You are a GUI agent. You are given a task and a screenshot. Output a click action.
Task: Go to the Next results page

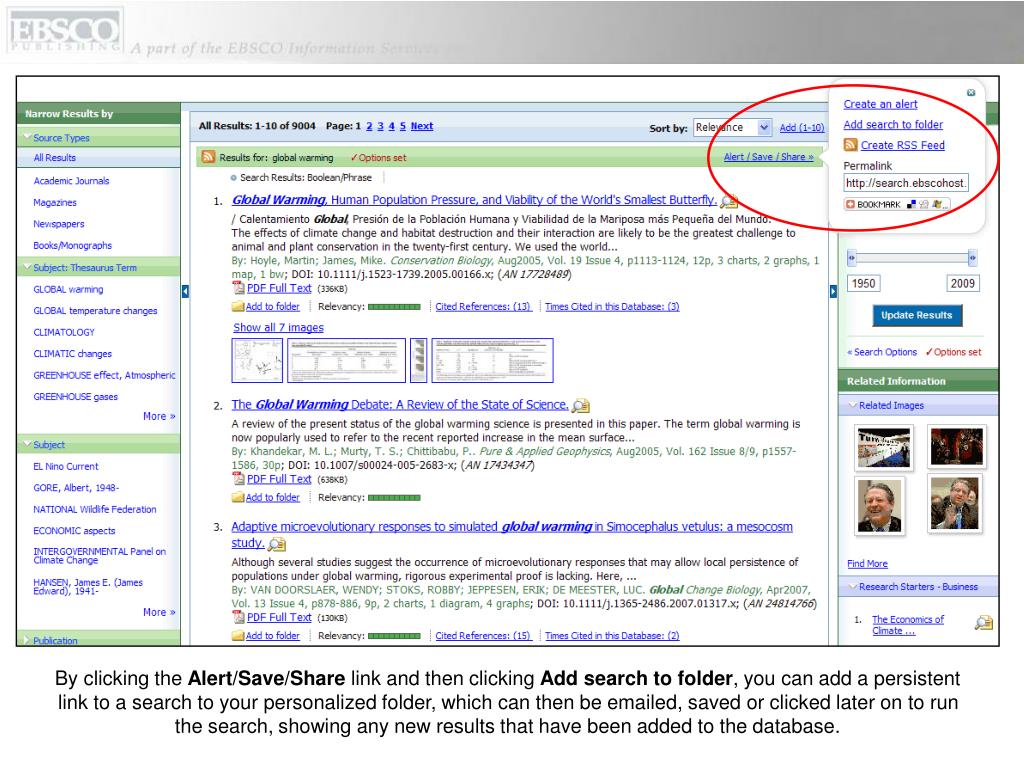[422, 126]
